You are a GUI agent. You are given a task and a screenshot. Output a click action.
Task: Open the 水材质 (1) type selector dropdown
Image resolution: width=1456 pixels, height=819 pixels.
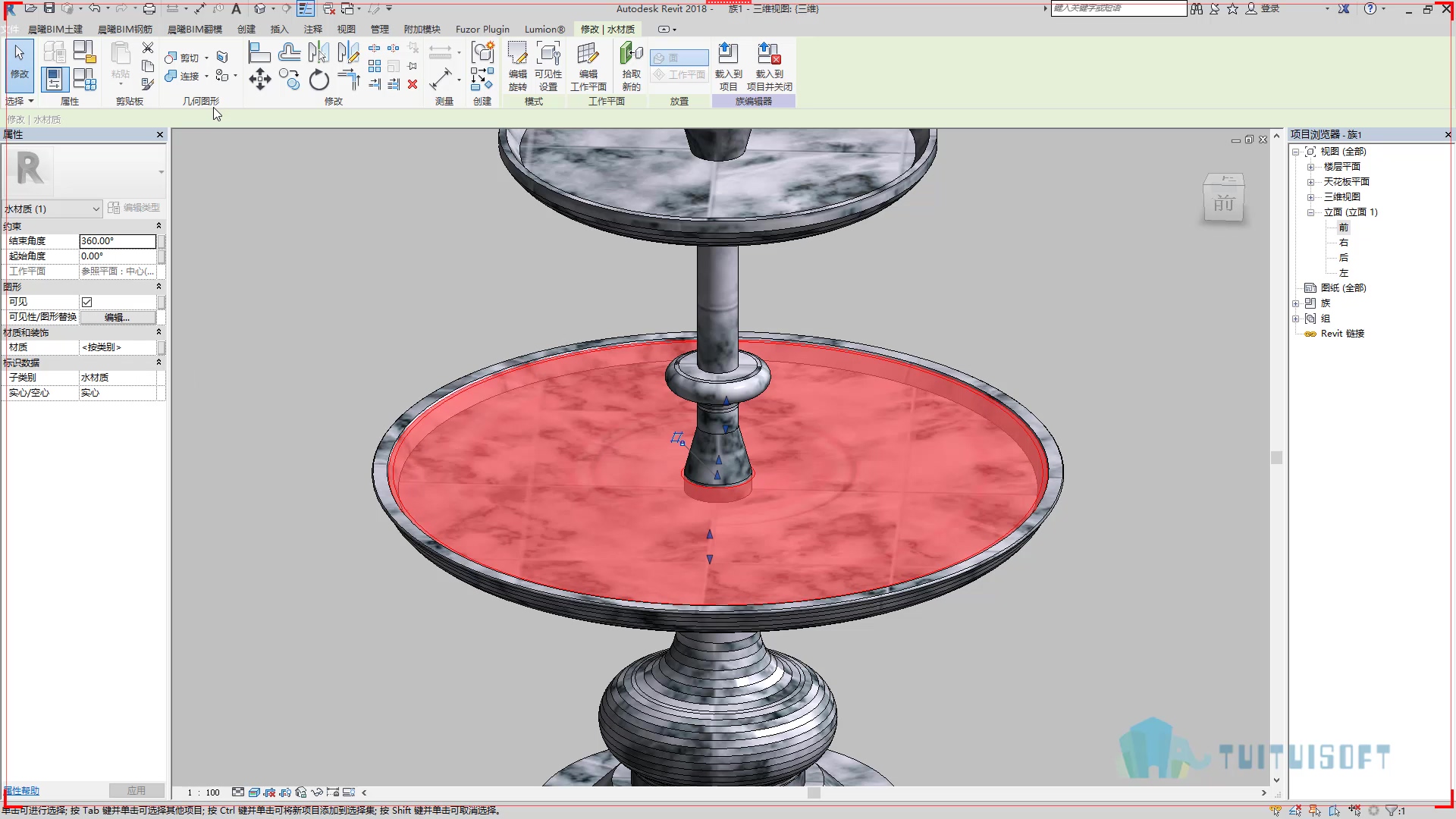[x=52, y=209]
